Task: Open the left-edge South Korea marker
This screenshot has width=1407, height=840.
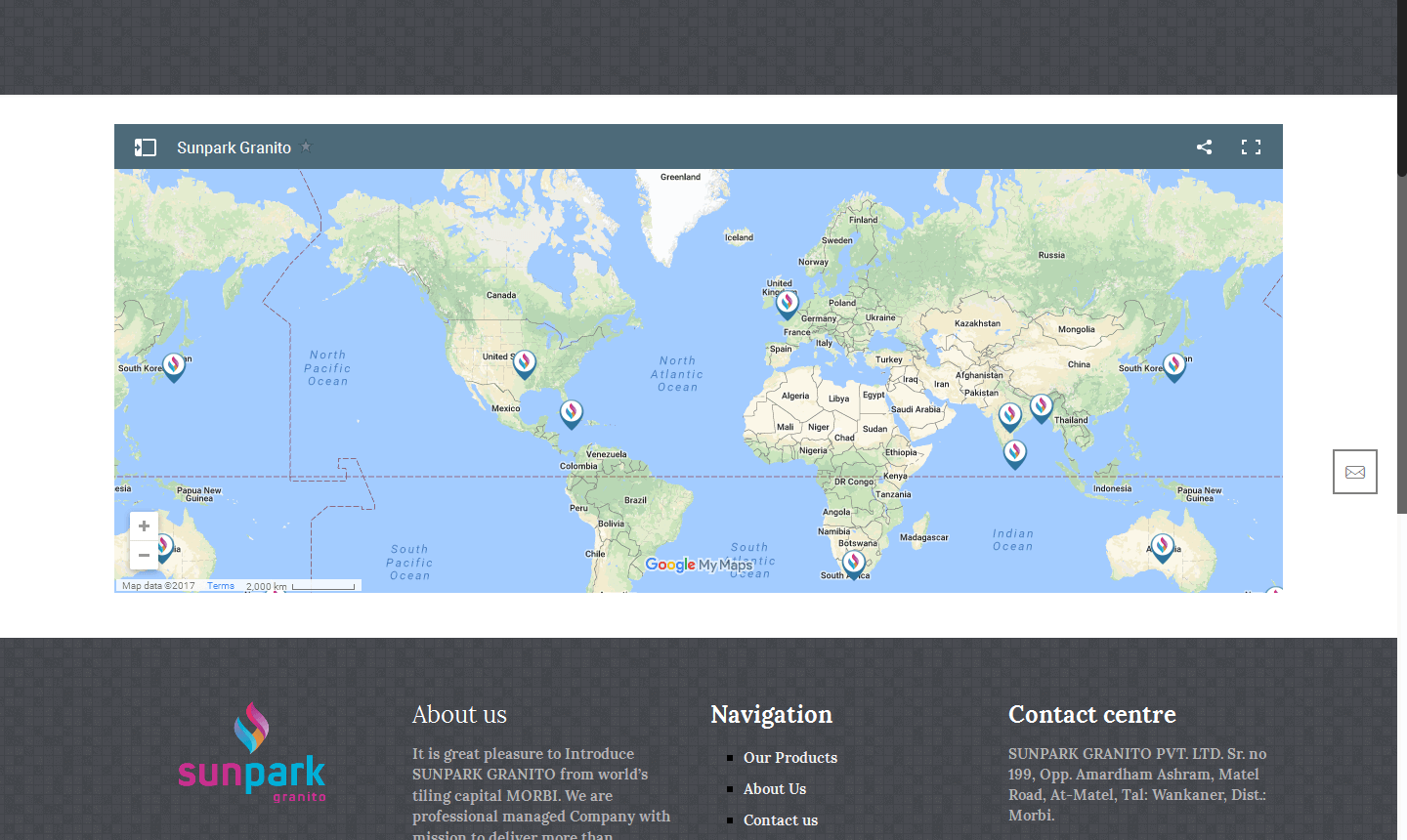Action: click(174, 367)
